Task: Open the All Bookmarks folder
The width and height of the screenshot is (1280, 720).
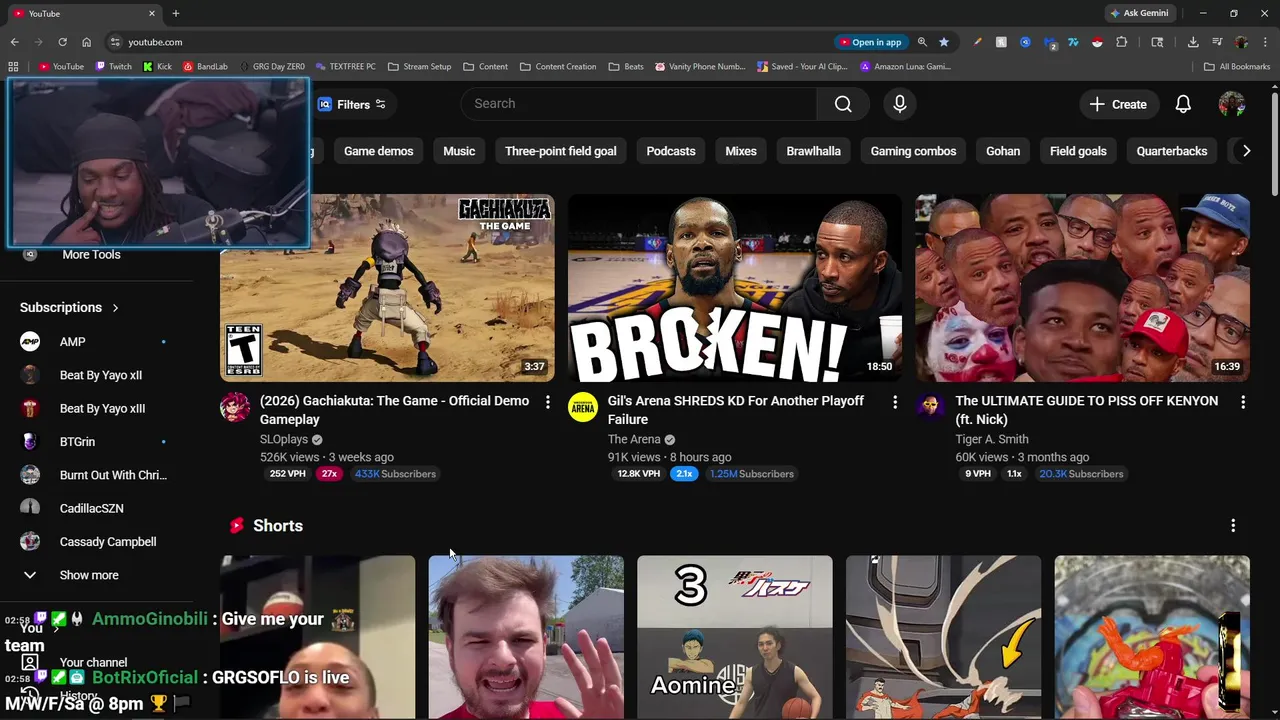Action: pyautogui.click(x=1237, y=67)
